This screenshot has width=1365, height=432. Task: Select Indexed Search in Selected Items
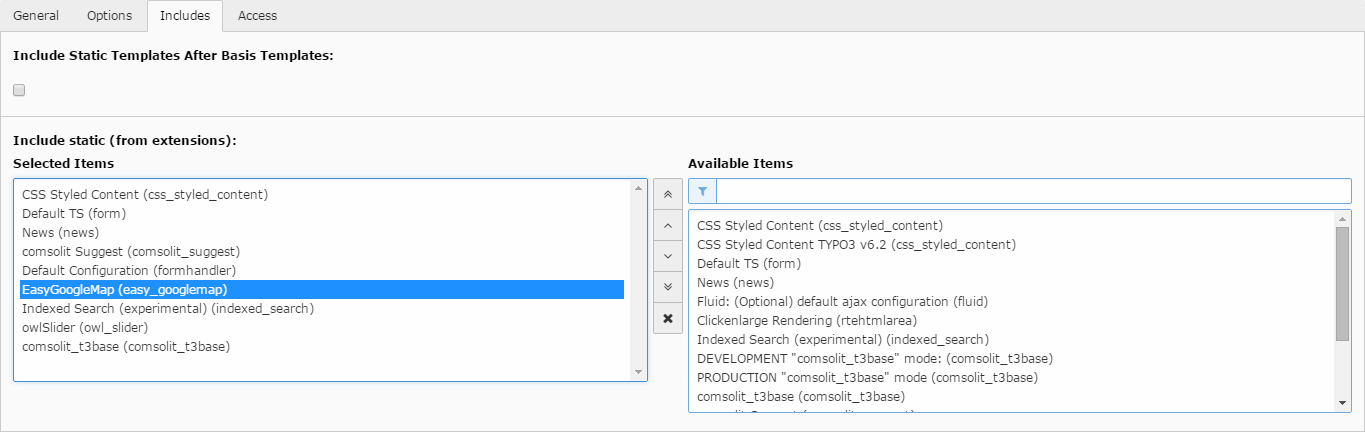coord(323,308)
